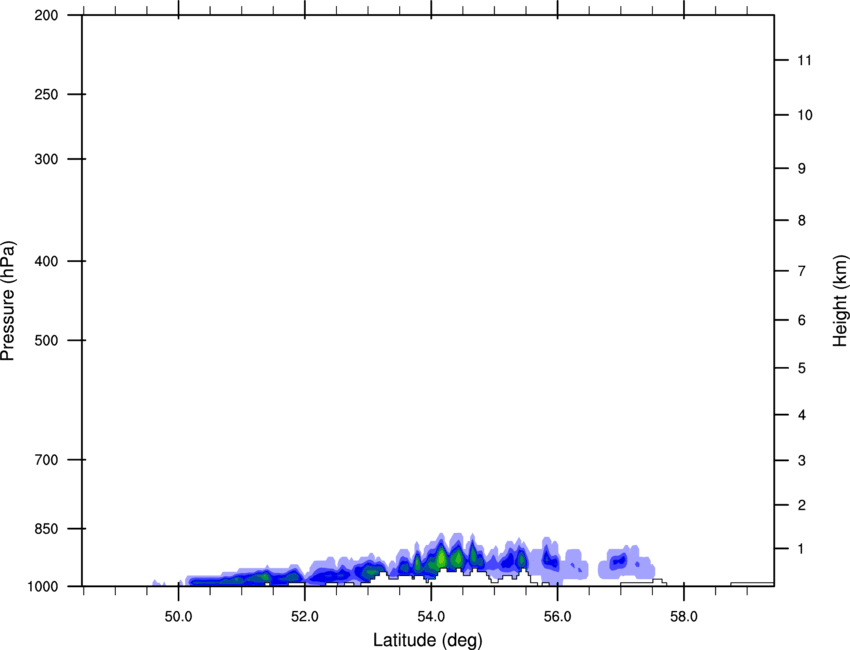The width and height of the screenshot is (850, 650).
Task: Click the yellow-green contour peak near 54 degrees
Action: click(x=442, y=557)
